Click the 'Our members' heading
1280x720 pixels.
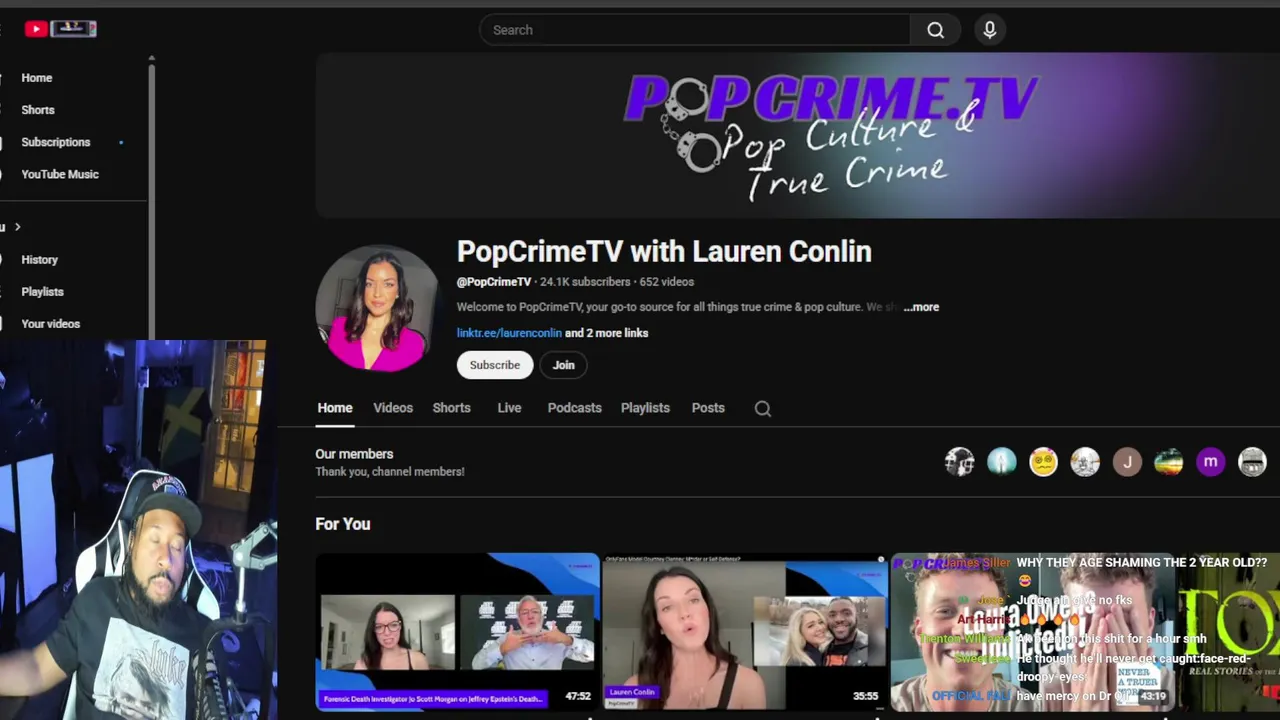354,454
